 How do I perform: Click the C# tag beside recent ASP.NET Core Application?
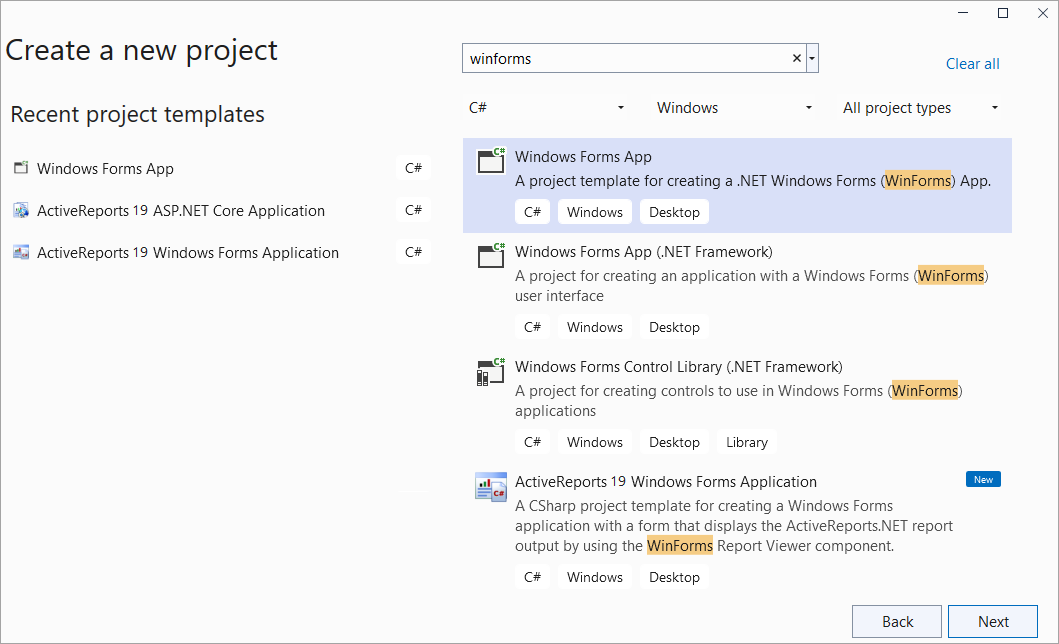coord(413,210)
